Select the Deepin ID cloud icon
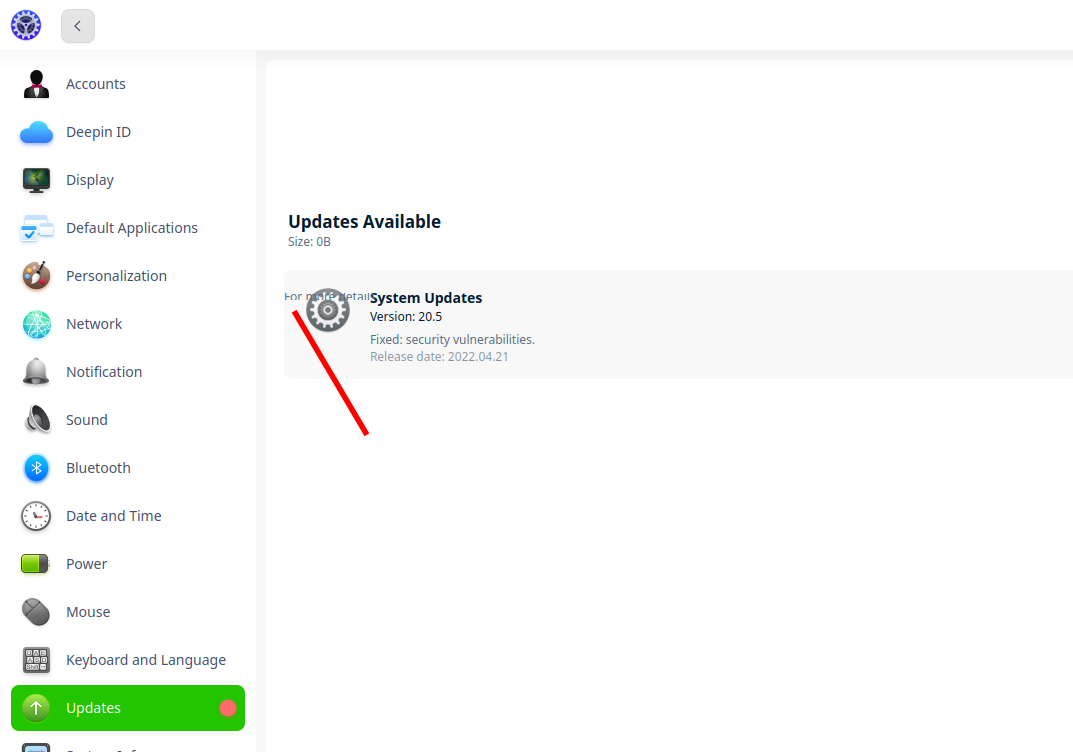Screen dimensions: 1073x752 click(x=36, y=131)
